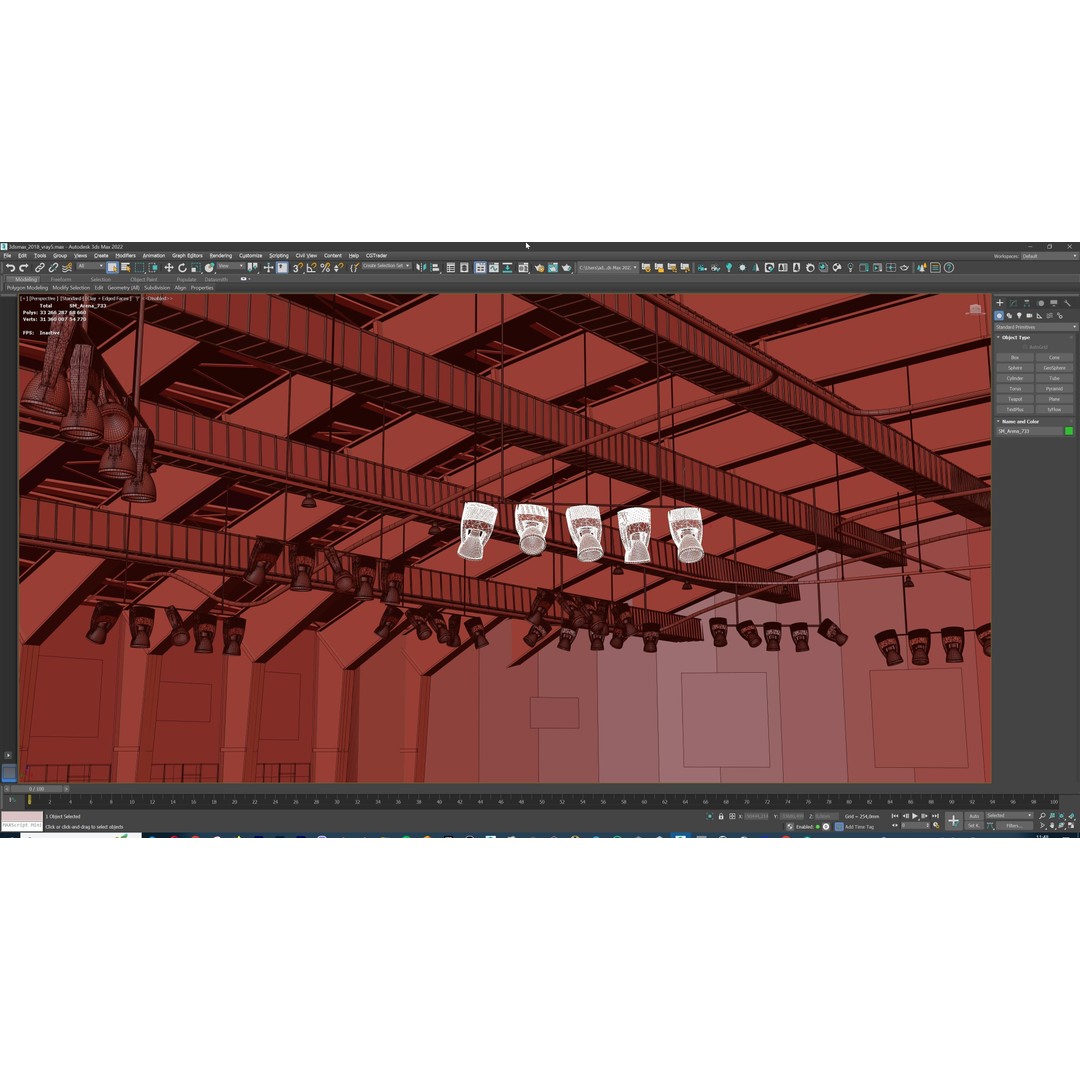Open reference coordinate system 'View' dropdown

231,267
